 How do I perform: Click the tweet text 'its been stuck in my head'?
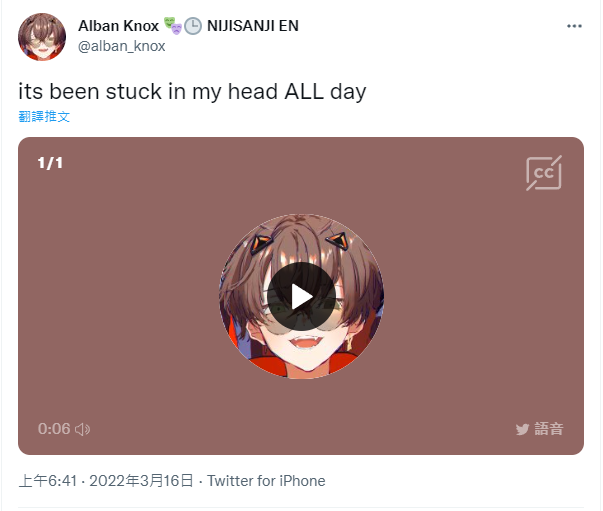click(148, 92)
